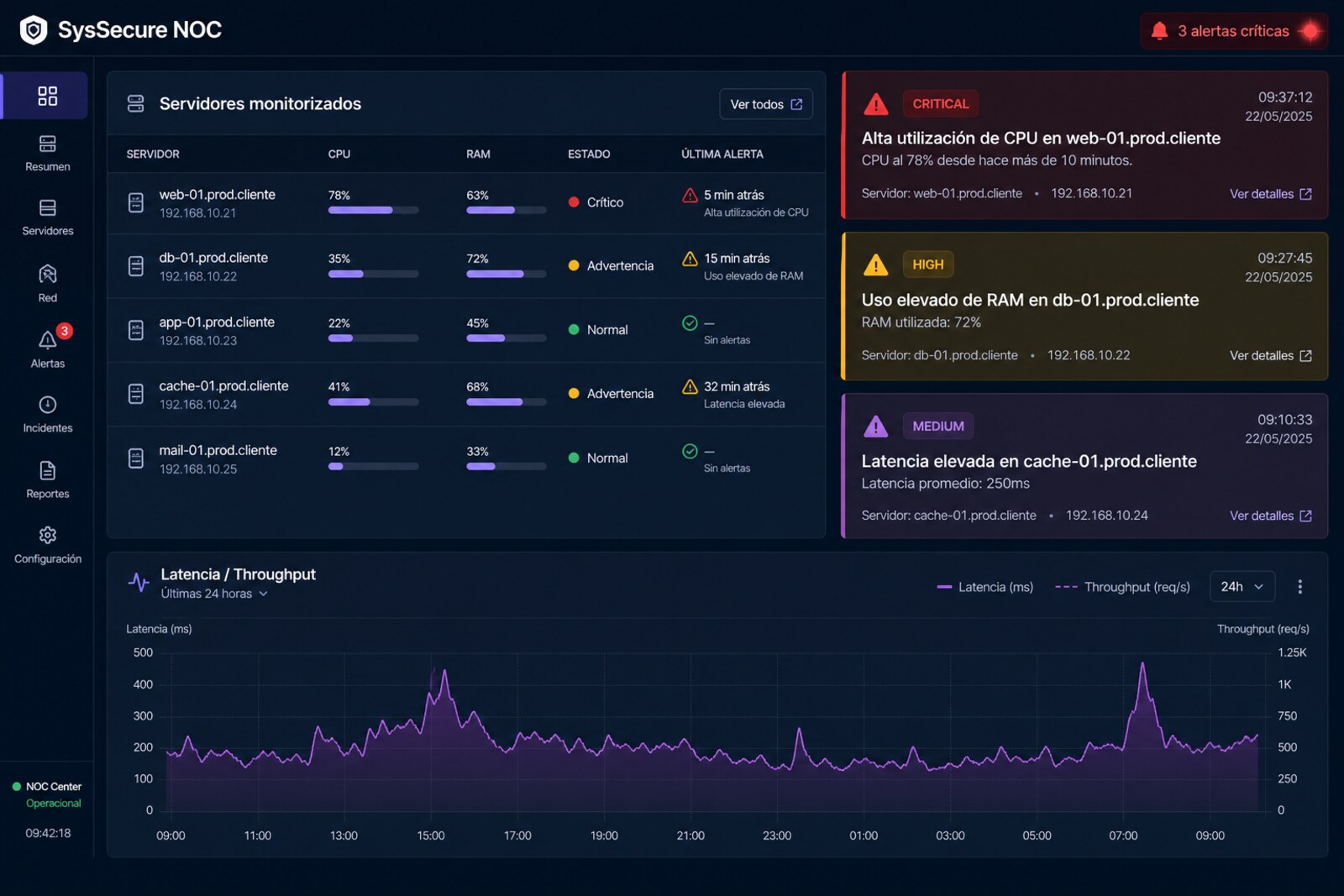Open chart three-dot options menu
This screenshot has width=1344, height=896.
[1299, 587]
